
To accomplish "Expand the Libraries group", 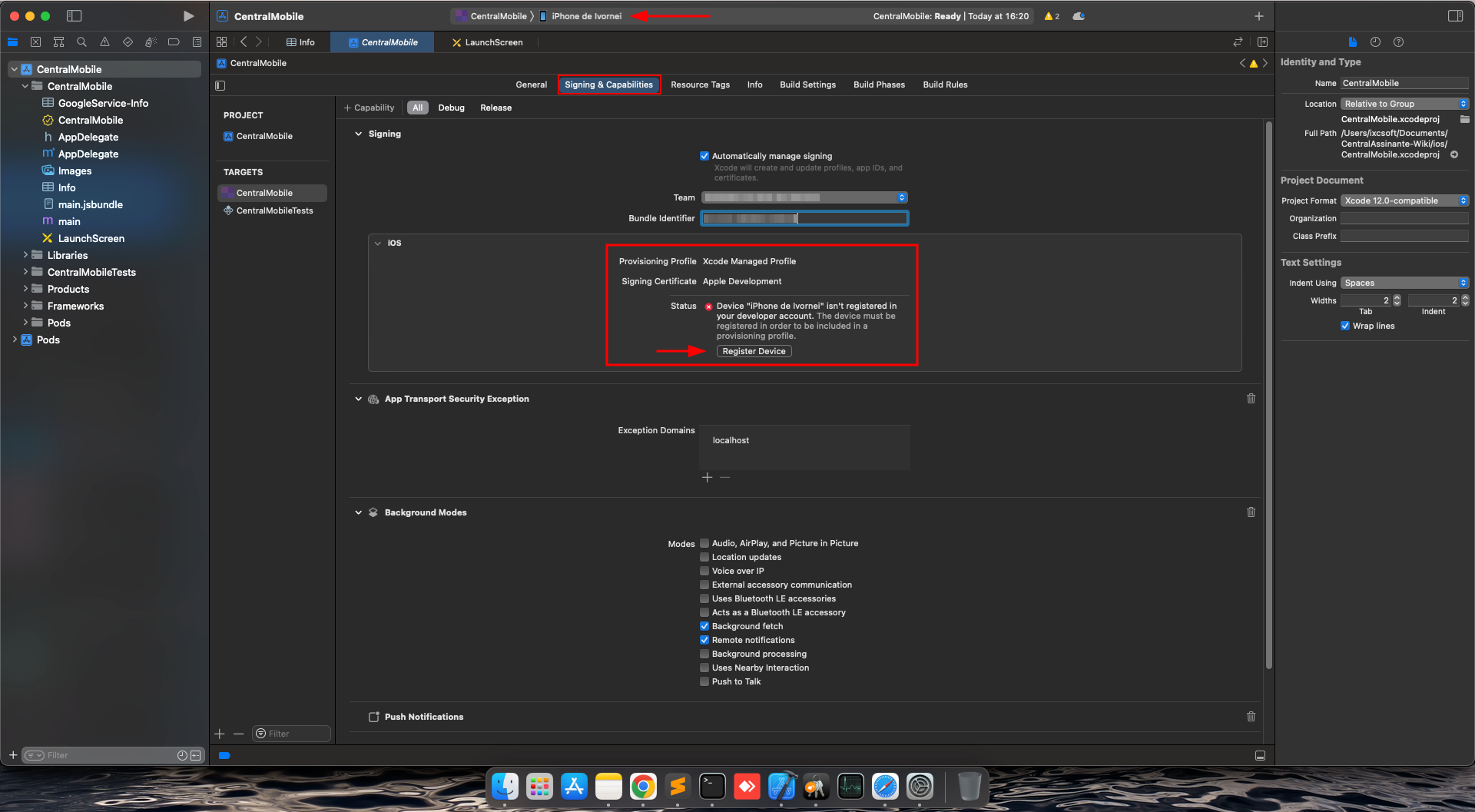I will tap(25, 255).
